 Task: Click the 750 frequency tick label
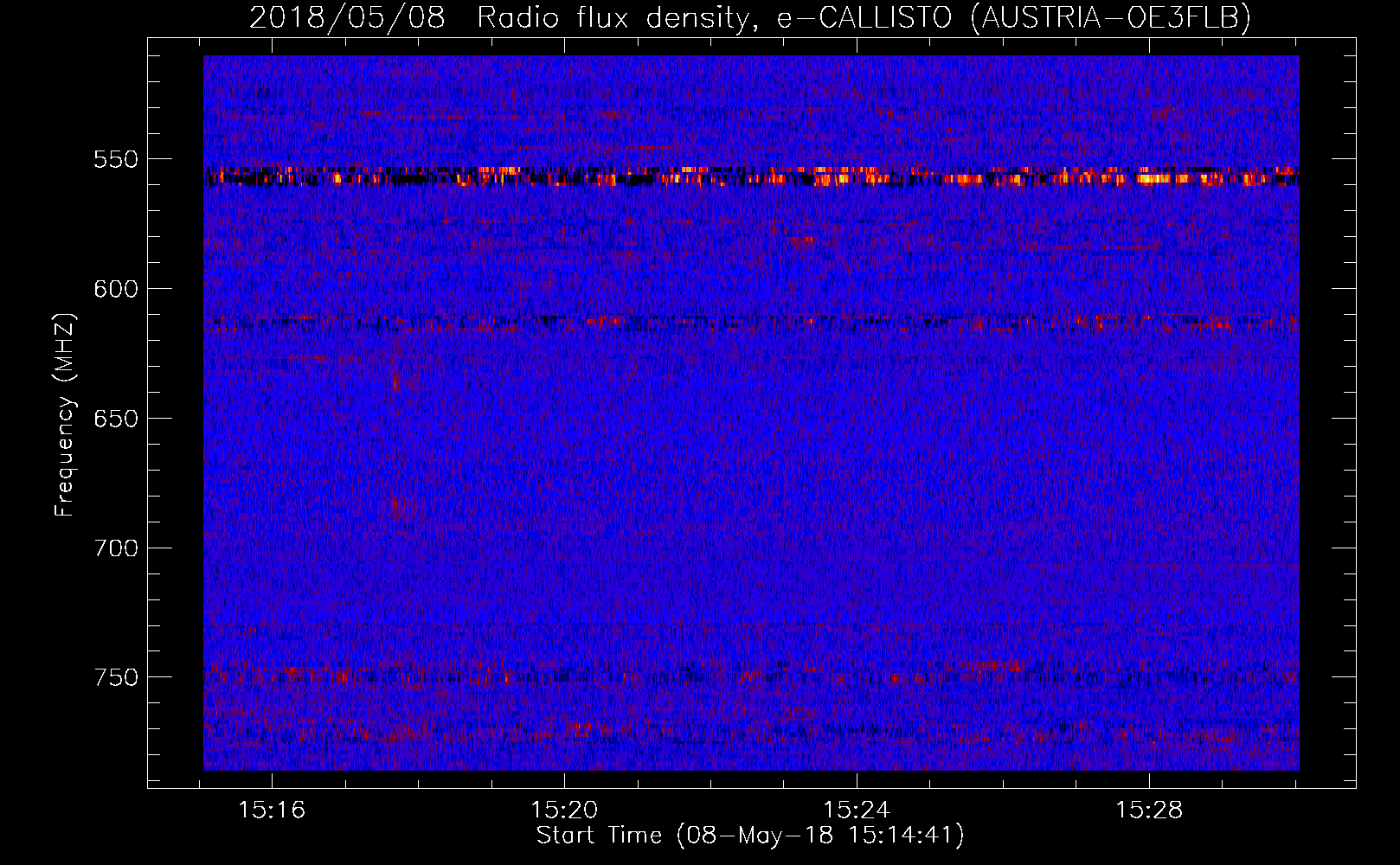(x=116, y=677)
